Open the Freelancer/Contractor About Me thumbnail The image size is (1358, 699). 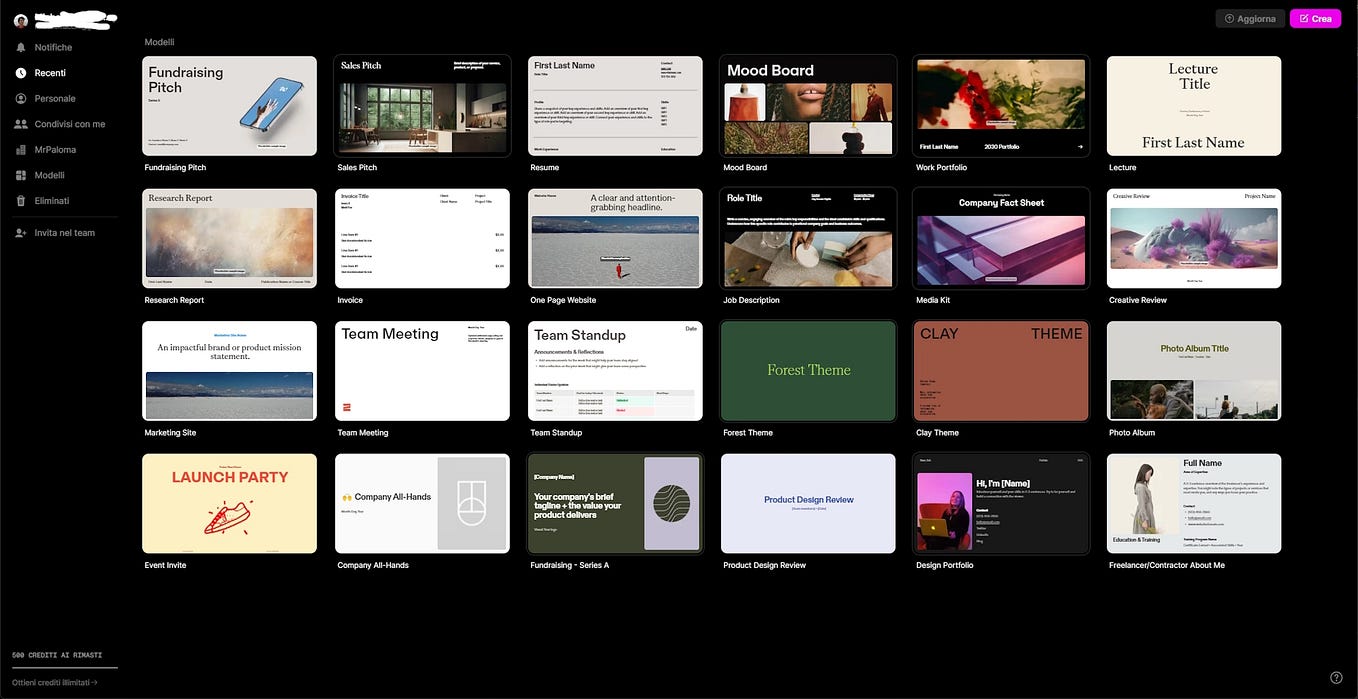(x=1194, y=504)
